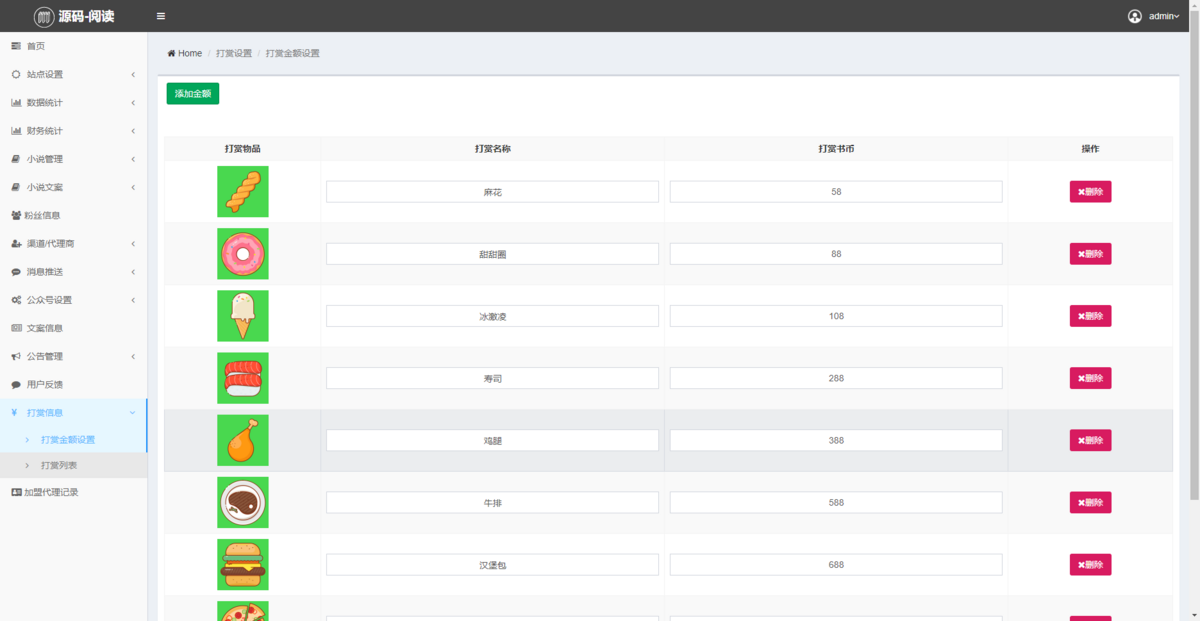This screenshot has width=1200, height=621.
Task: Click the 甜甜圈 name input field
Action: pyautogui.click(x=492, y=254)
